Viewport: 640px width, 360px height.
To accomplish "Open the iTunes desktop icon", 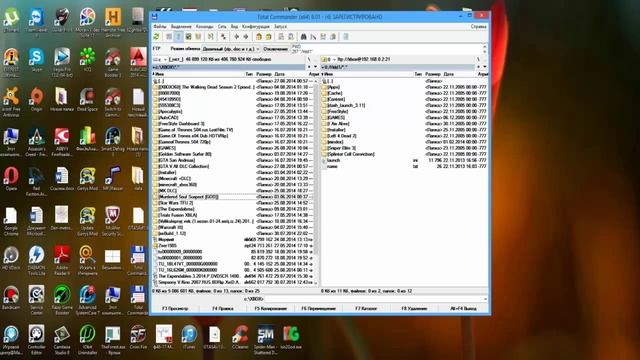I will point(189,337).
